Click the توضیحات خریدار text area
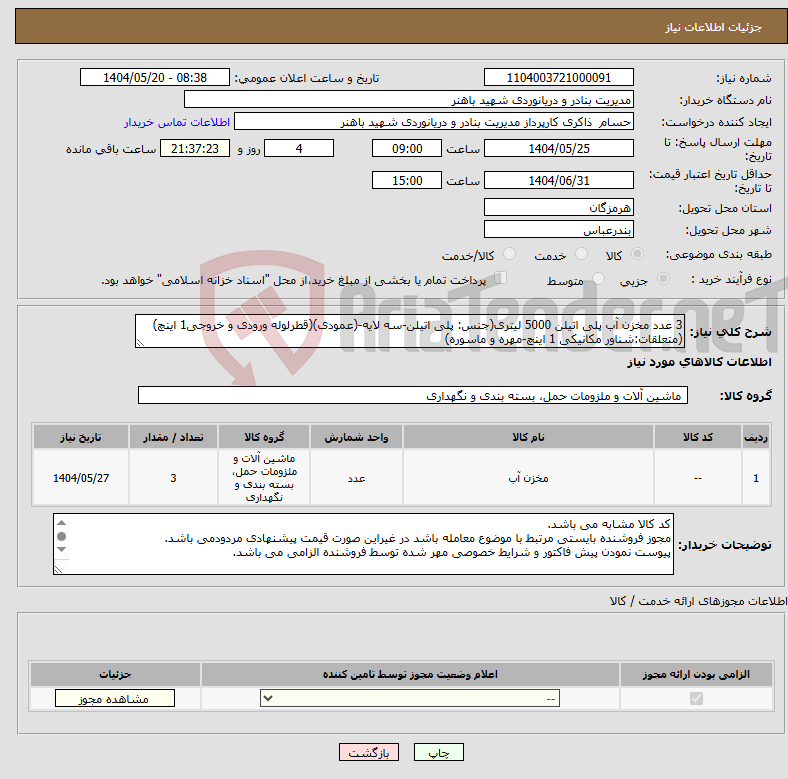 pyautogui.click(x=363, y=544)
